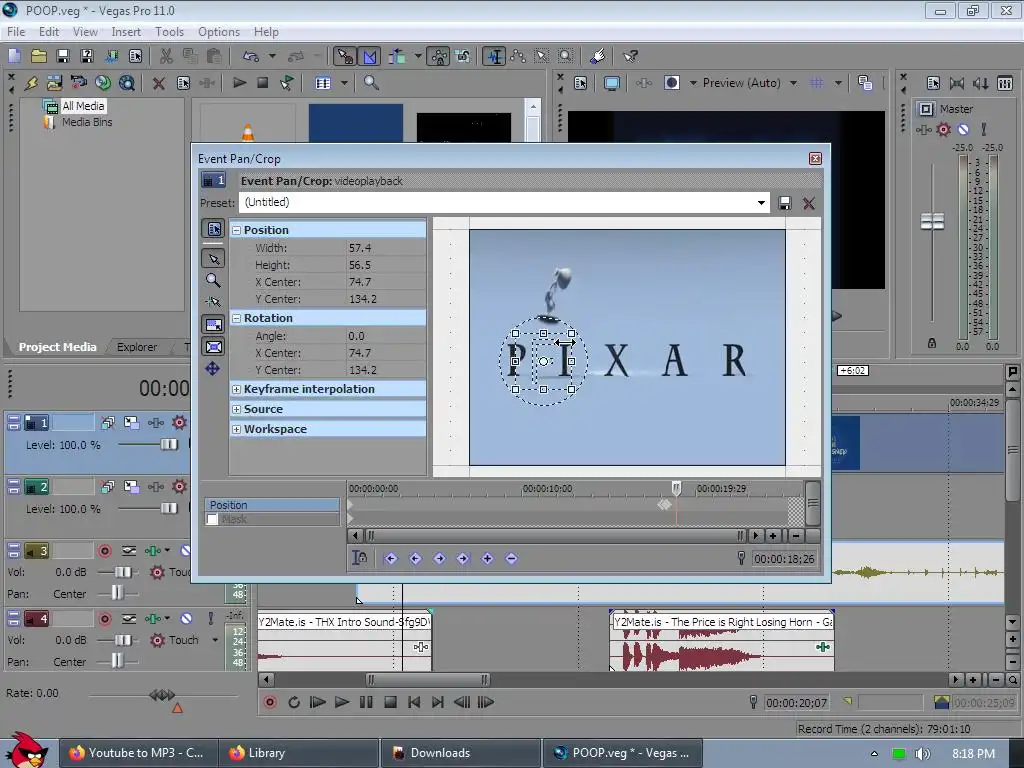The width and height of the screenshot is (1024, 768).
Task: Arm track 4 for record
Action: pos(104,618)
